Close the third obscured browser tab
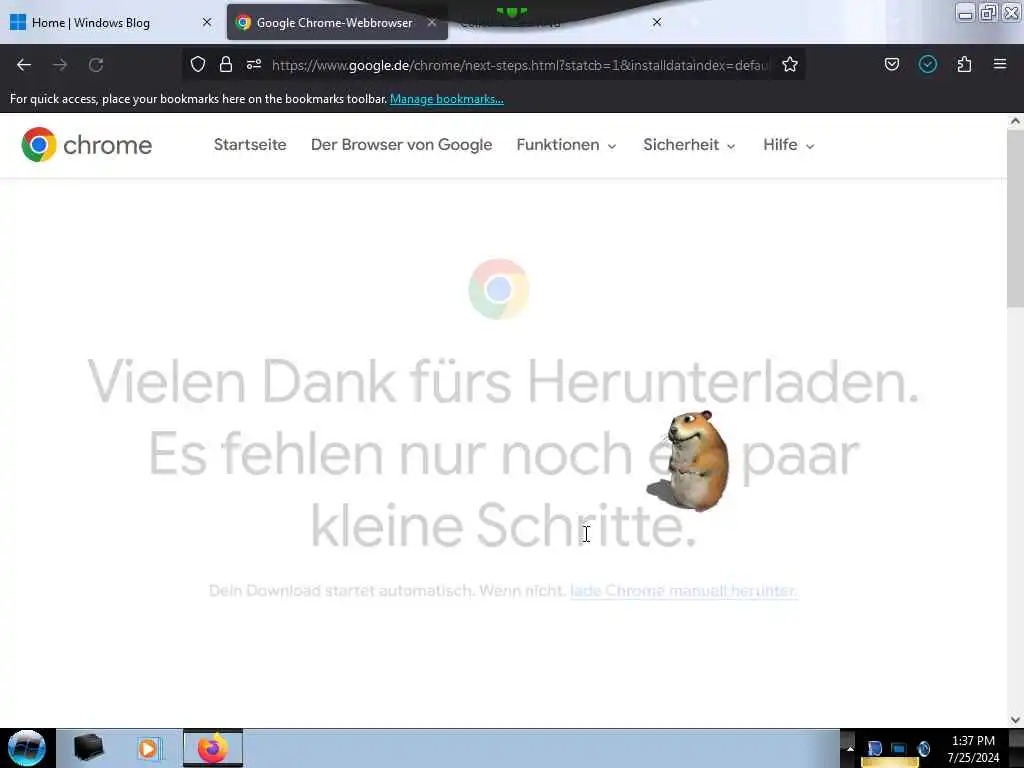1024x768 pixels. tap(657, 22)
